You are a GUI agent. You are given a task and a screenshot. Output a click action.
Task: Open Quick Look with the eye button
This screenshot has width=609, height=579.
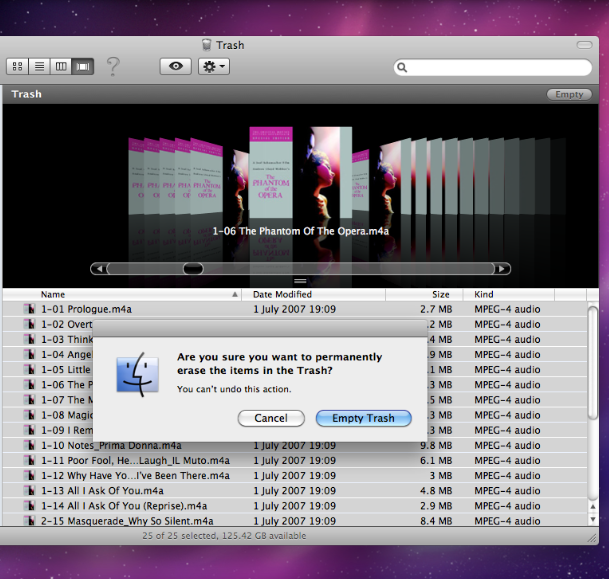(176, 66)
